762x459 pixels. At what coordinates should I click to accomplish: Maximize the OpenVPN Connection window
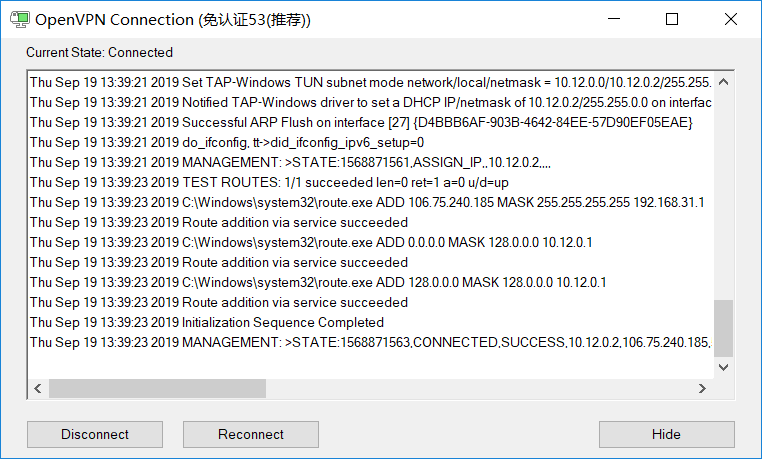click(x=672, y=19)
